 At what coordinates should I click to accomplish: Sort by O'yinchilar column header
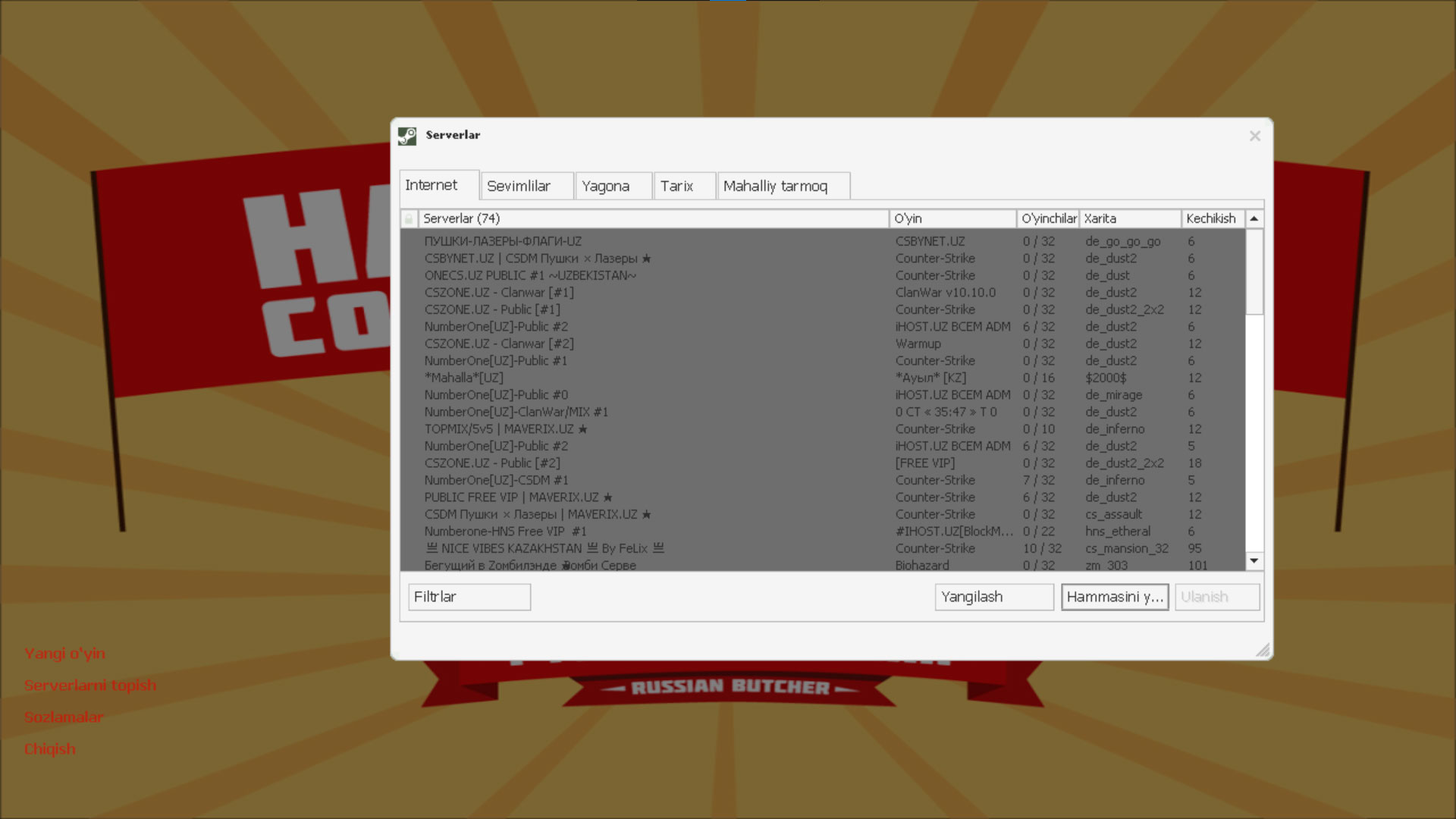coord(1048,219)
